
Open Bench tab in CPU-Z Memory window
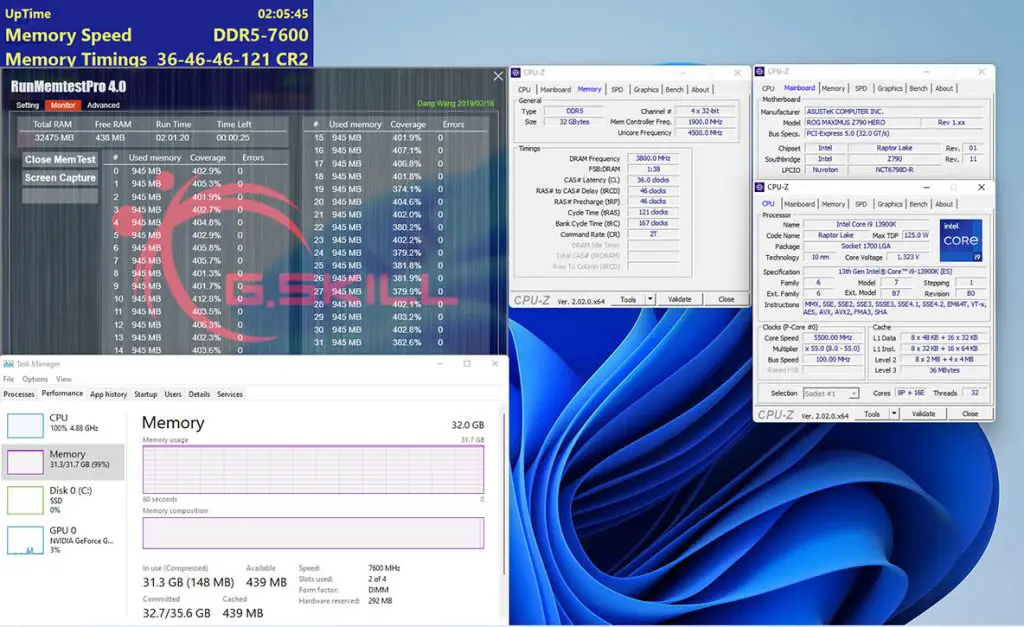675,89
